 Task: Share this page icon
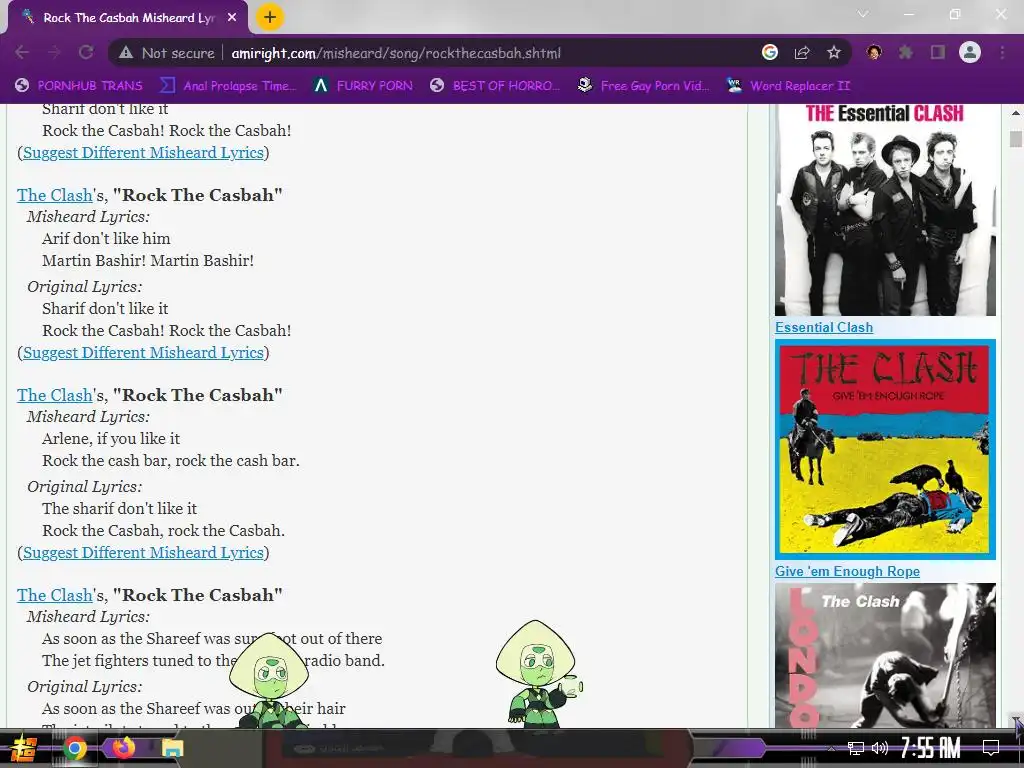pyautogui.click(x=802, y=53)
